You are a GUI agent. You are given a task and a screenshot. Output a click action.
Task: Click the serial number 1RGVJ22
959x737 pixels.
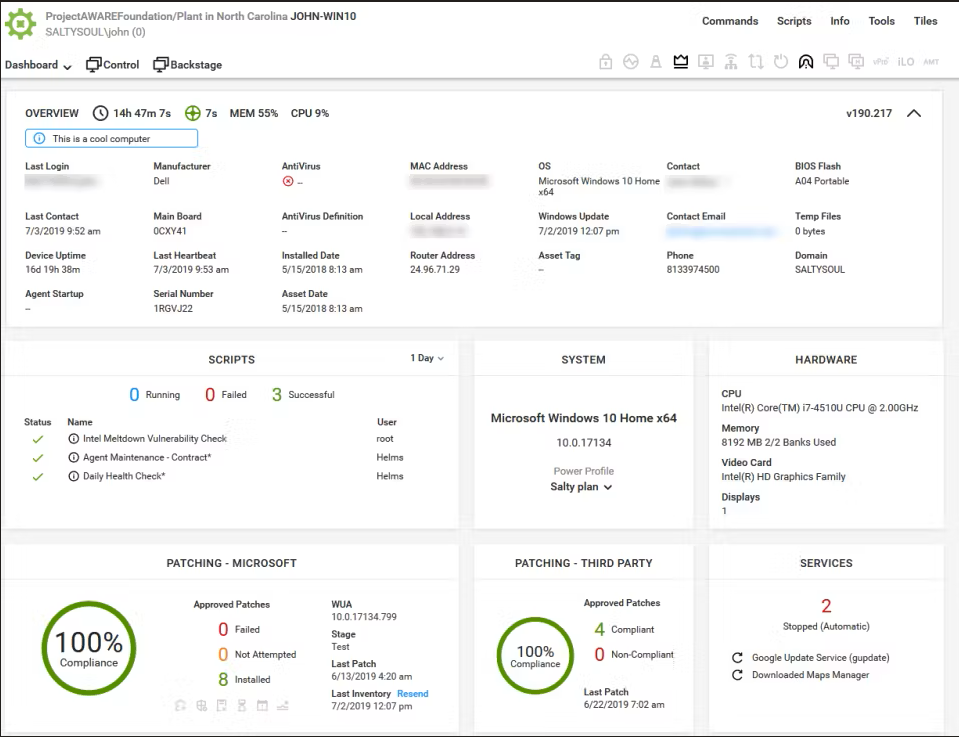(x=173, y=308)
